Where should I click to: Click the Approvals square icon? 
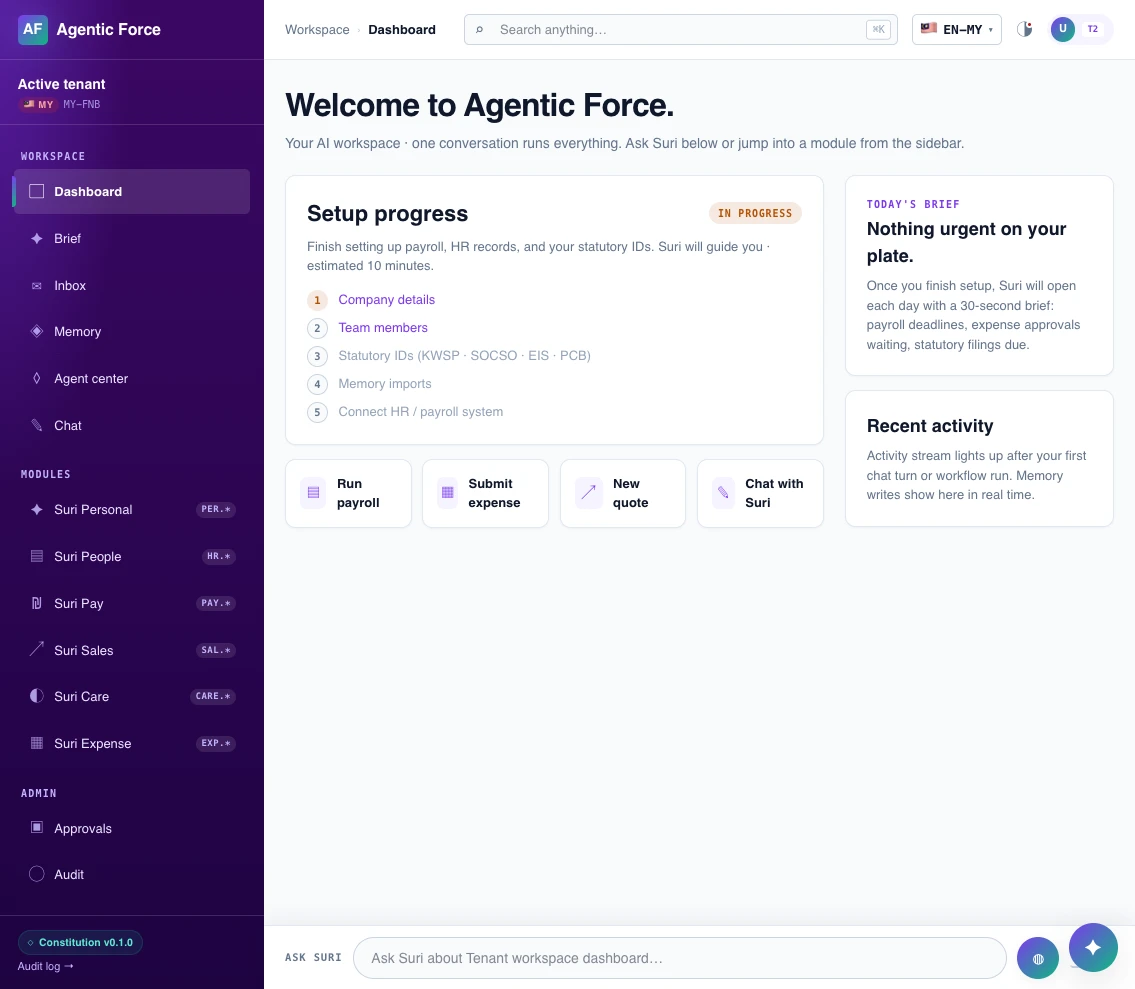click(36, 827)
